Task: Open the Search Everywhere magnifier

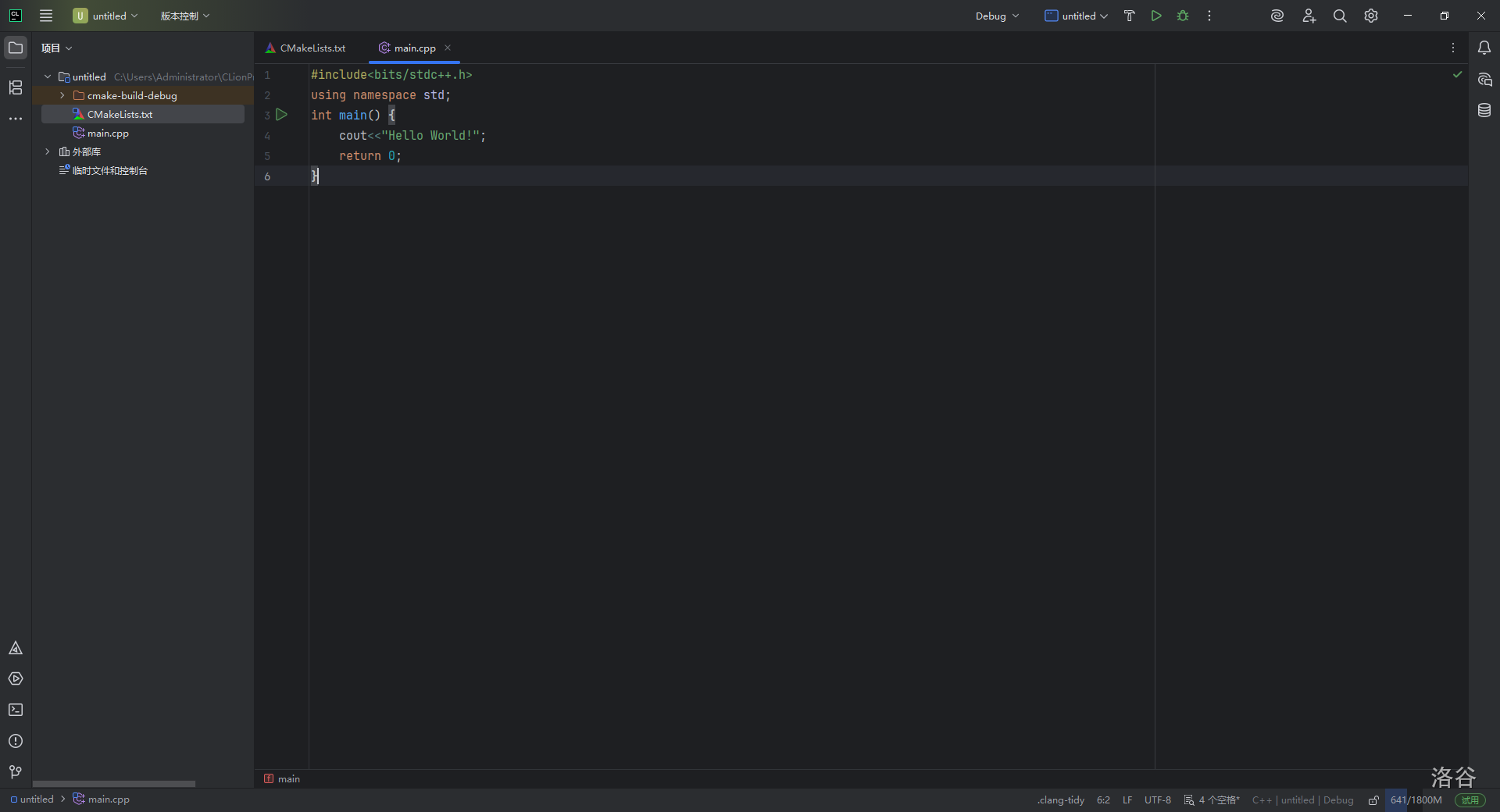Action: coord(1340,16)
